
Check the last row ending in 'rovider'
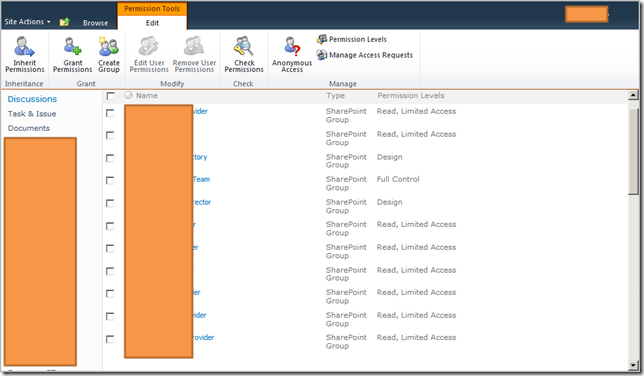(110, 339)
